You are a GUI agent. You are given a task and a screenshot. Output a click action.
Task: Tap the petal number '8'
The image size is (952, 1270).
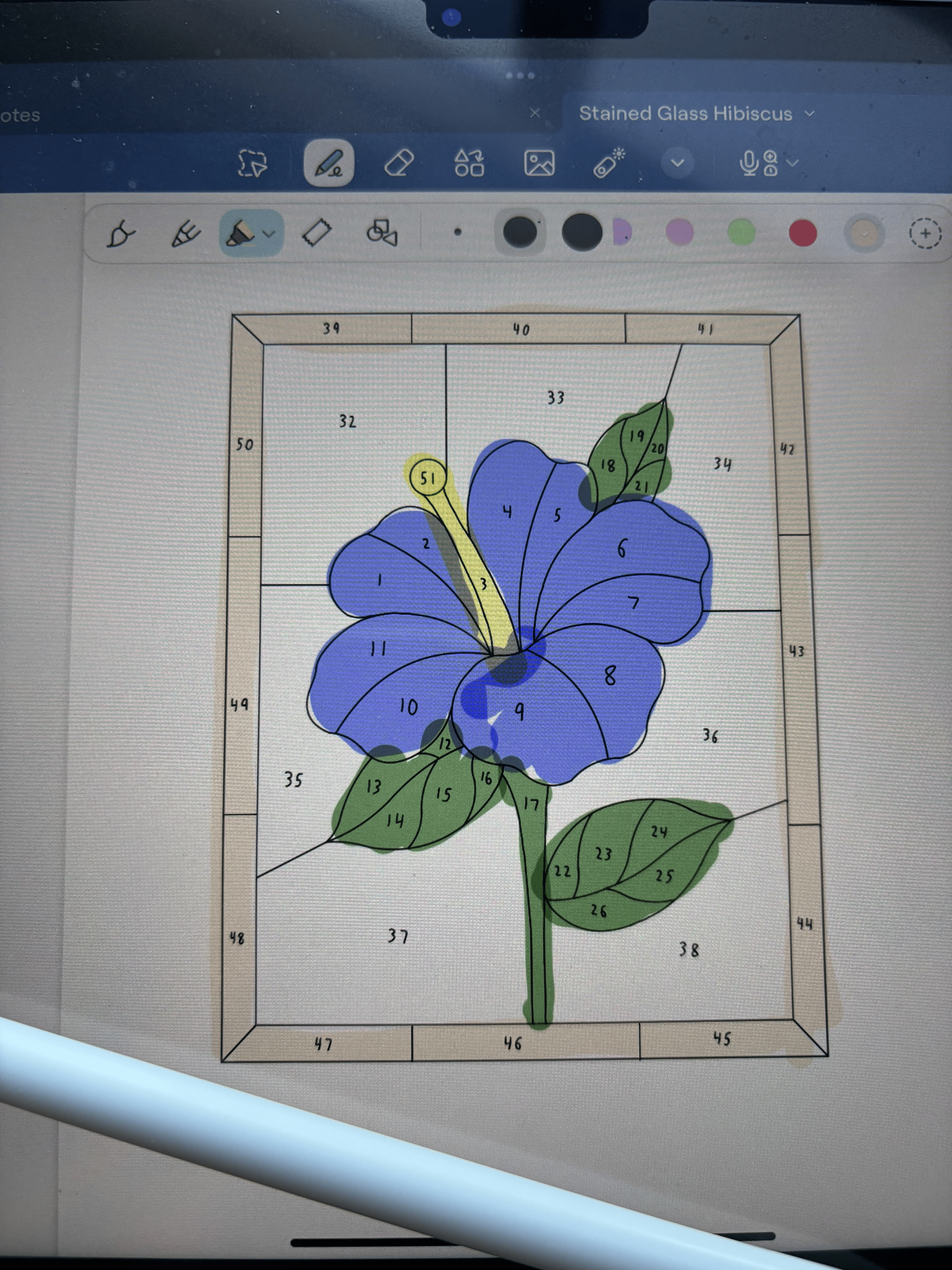(x=610, y=676)
